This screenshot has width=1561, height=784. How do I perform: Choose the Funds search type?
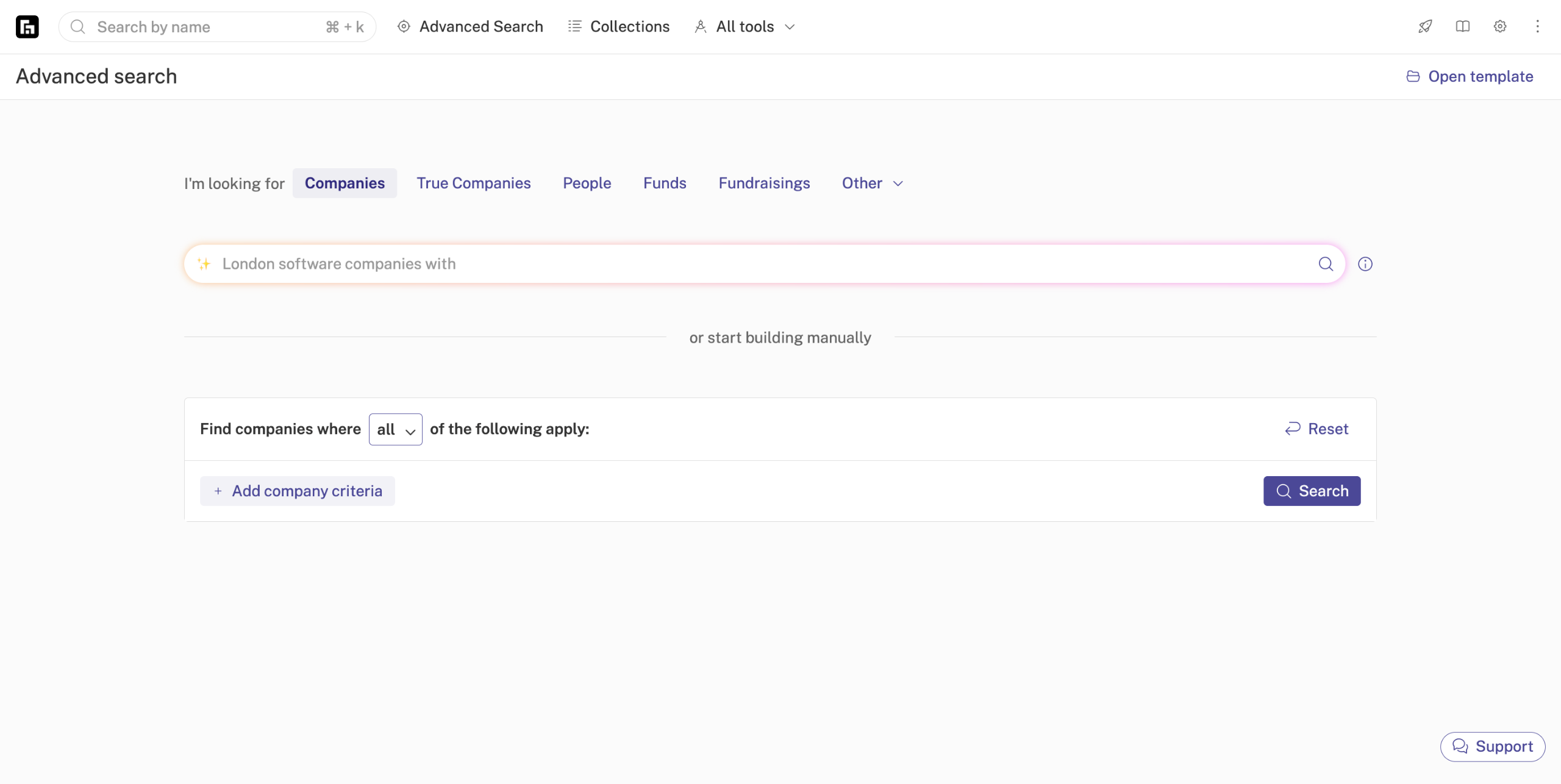pos(664,184)
